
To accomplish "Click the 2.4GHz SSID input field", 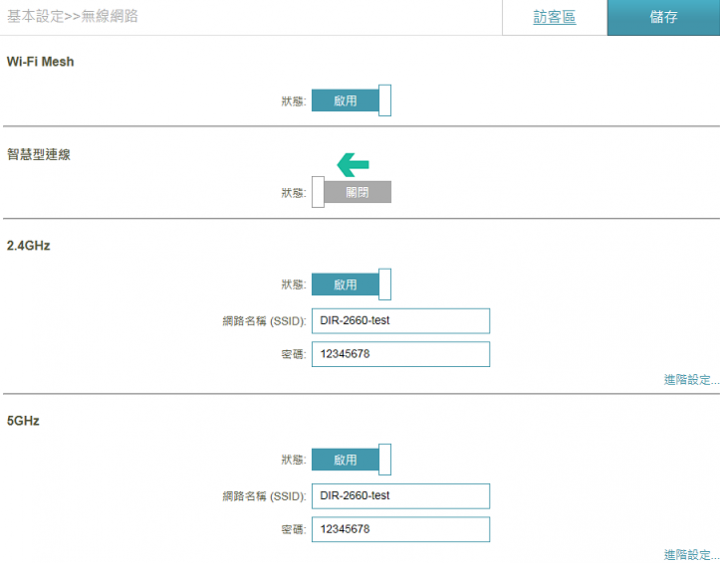I will 401,321.
